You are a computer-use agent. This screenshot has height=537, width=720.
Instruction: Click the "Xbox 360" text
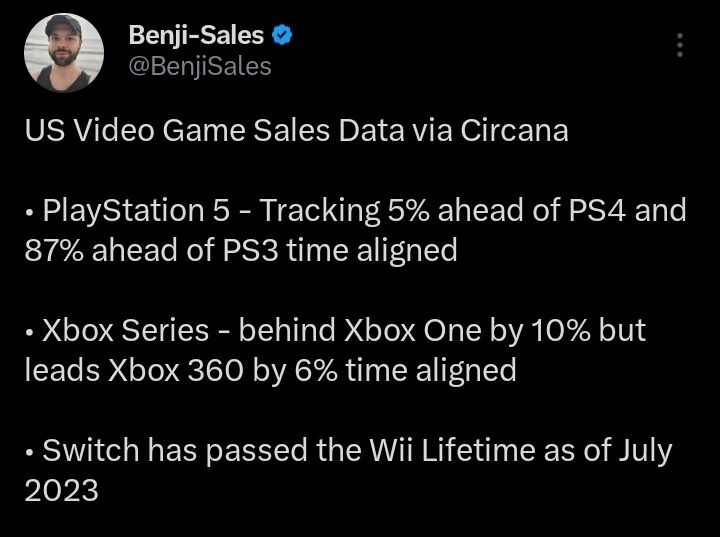[x=175, y=370]
